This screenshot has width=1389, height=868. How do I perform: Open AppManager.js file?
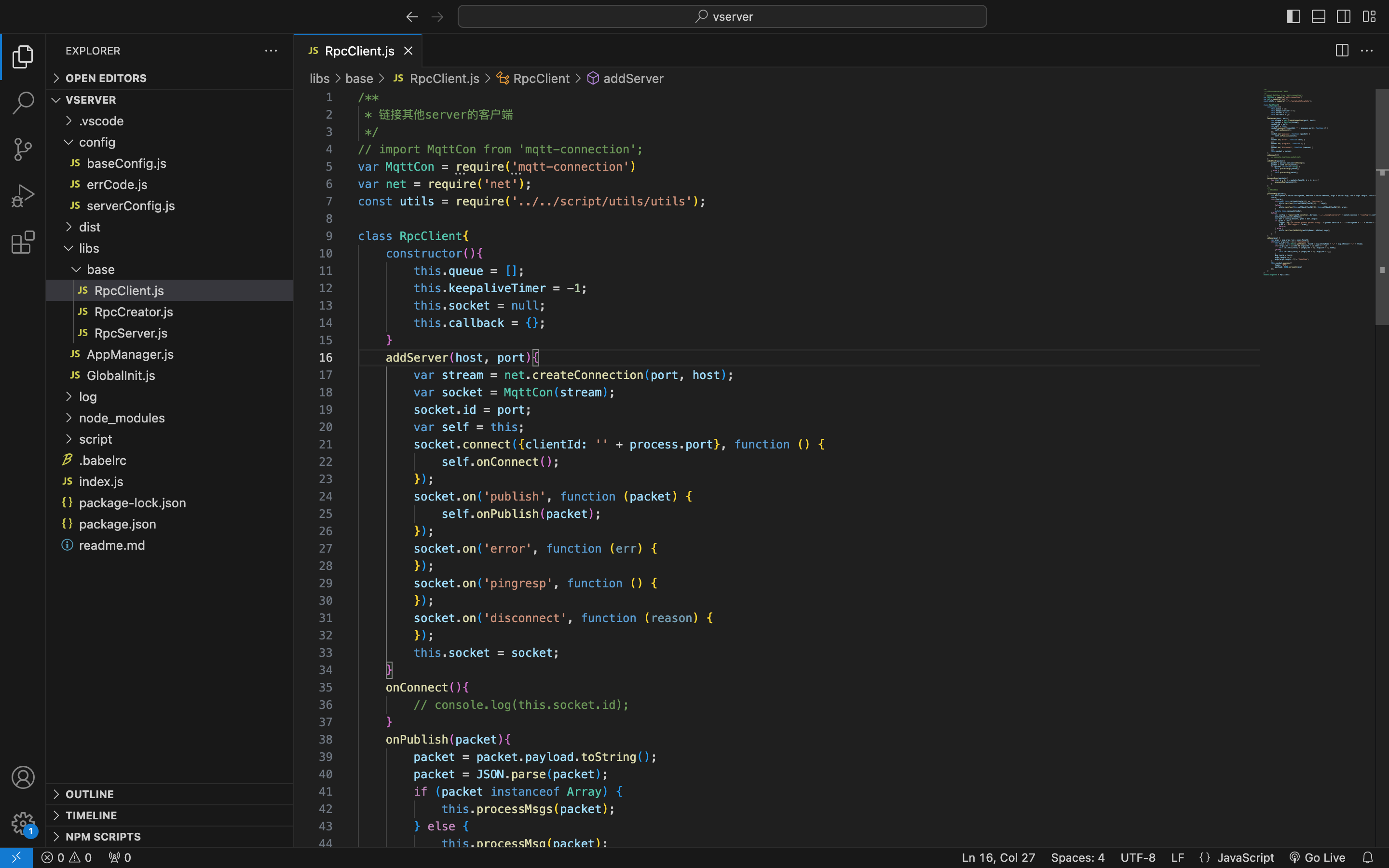(x=170, y=355)
